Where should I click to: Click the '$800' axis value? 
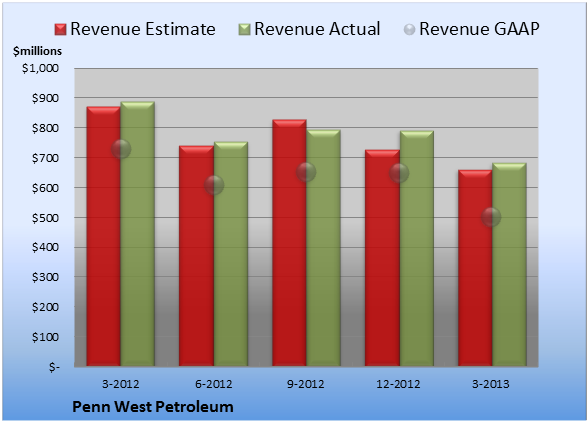(45, 128)
